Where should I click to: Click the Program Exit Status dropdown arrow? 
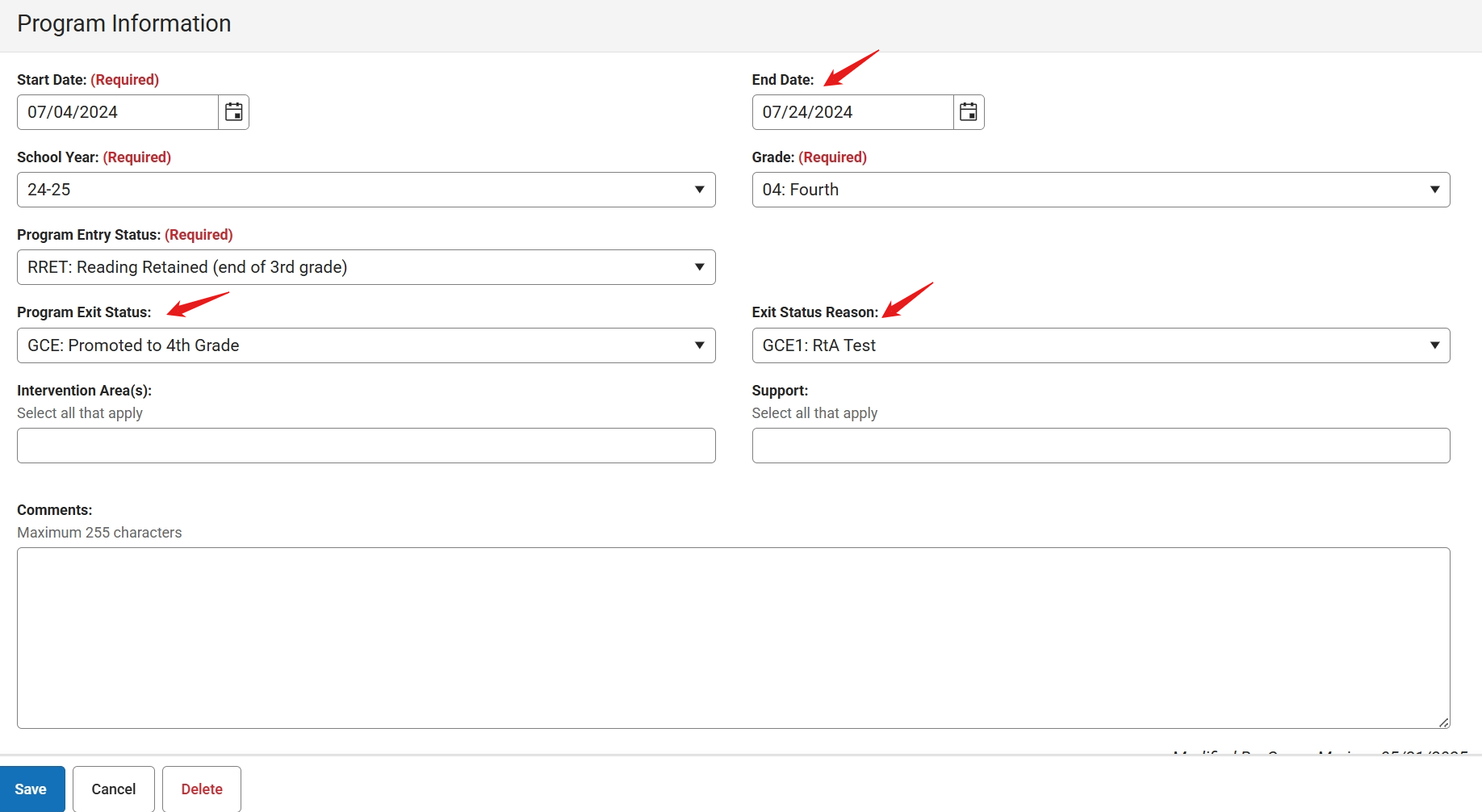[699, 345]
